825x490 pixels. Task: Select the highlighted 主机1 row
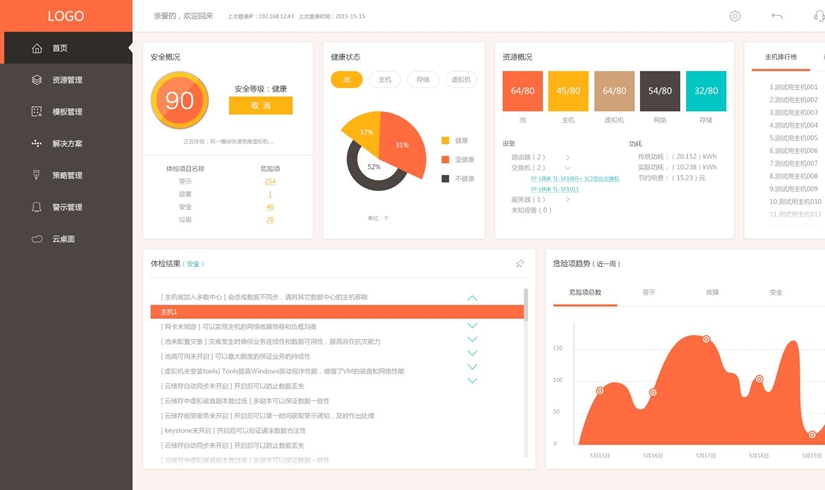(x=337, y=312)
